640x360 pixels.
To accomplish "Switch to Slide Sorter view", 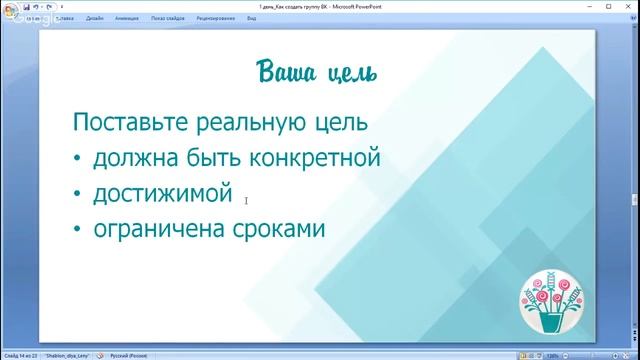I will (x=531, y=356).
